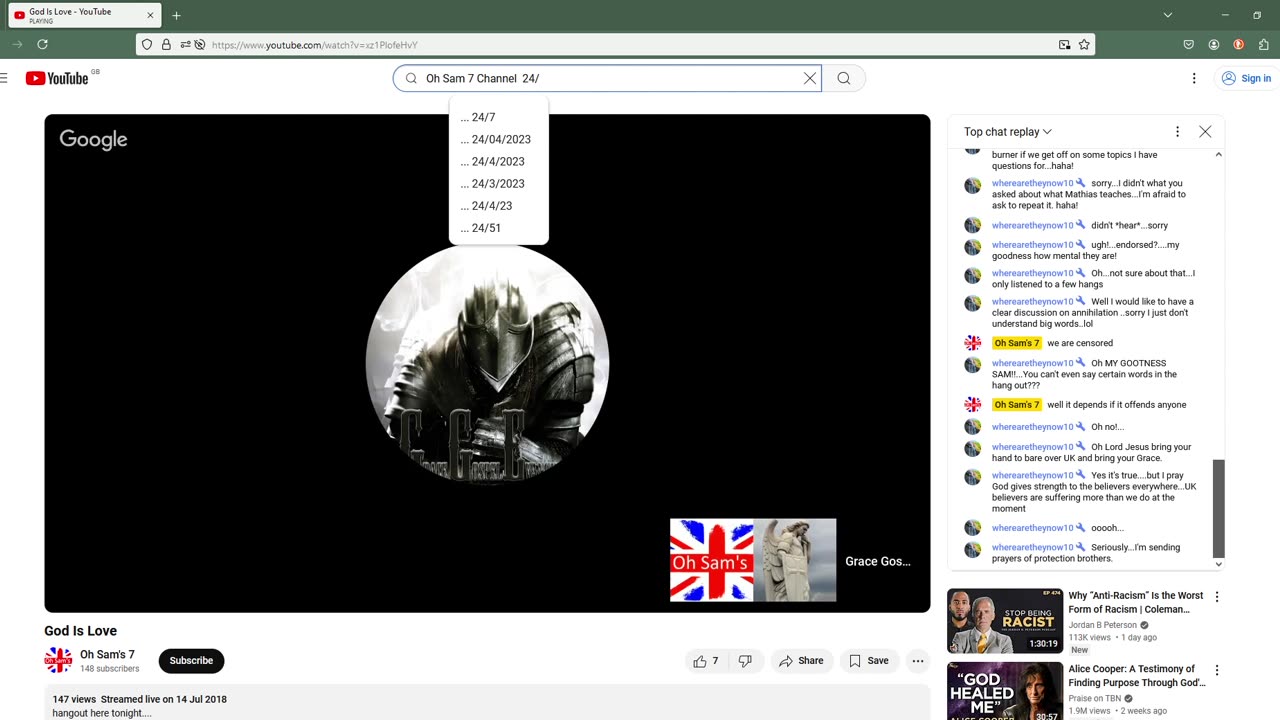Click the Grace Gos... end-screen title
This screenshot has height=720, width=1280.
click(x=878, y=561)
